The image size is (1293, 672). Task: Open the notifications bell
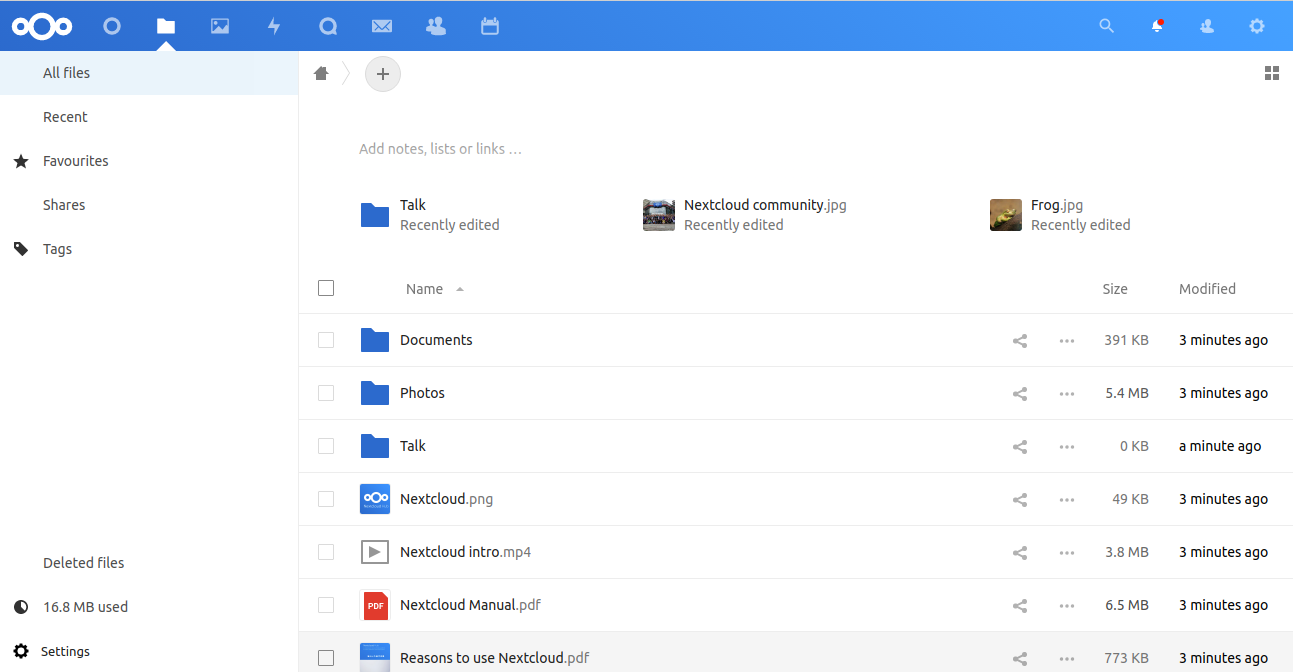pyautogui.click(x=1157, y=26)
